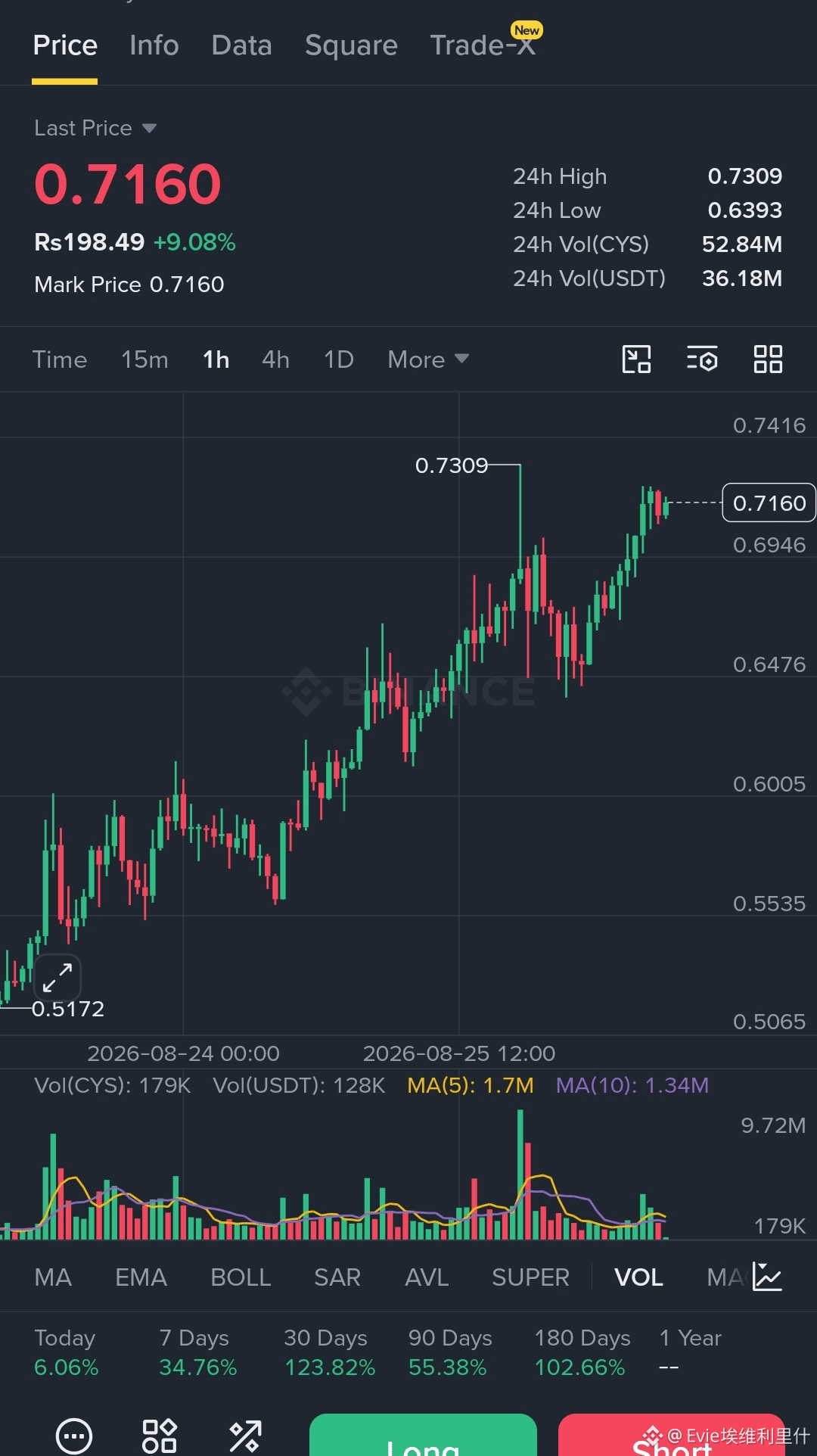Select the 1h chart interval
This screenshot has width=817, height=1456.
(x=216, y=359)
